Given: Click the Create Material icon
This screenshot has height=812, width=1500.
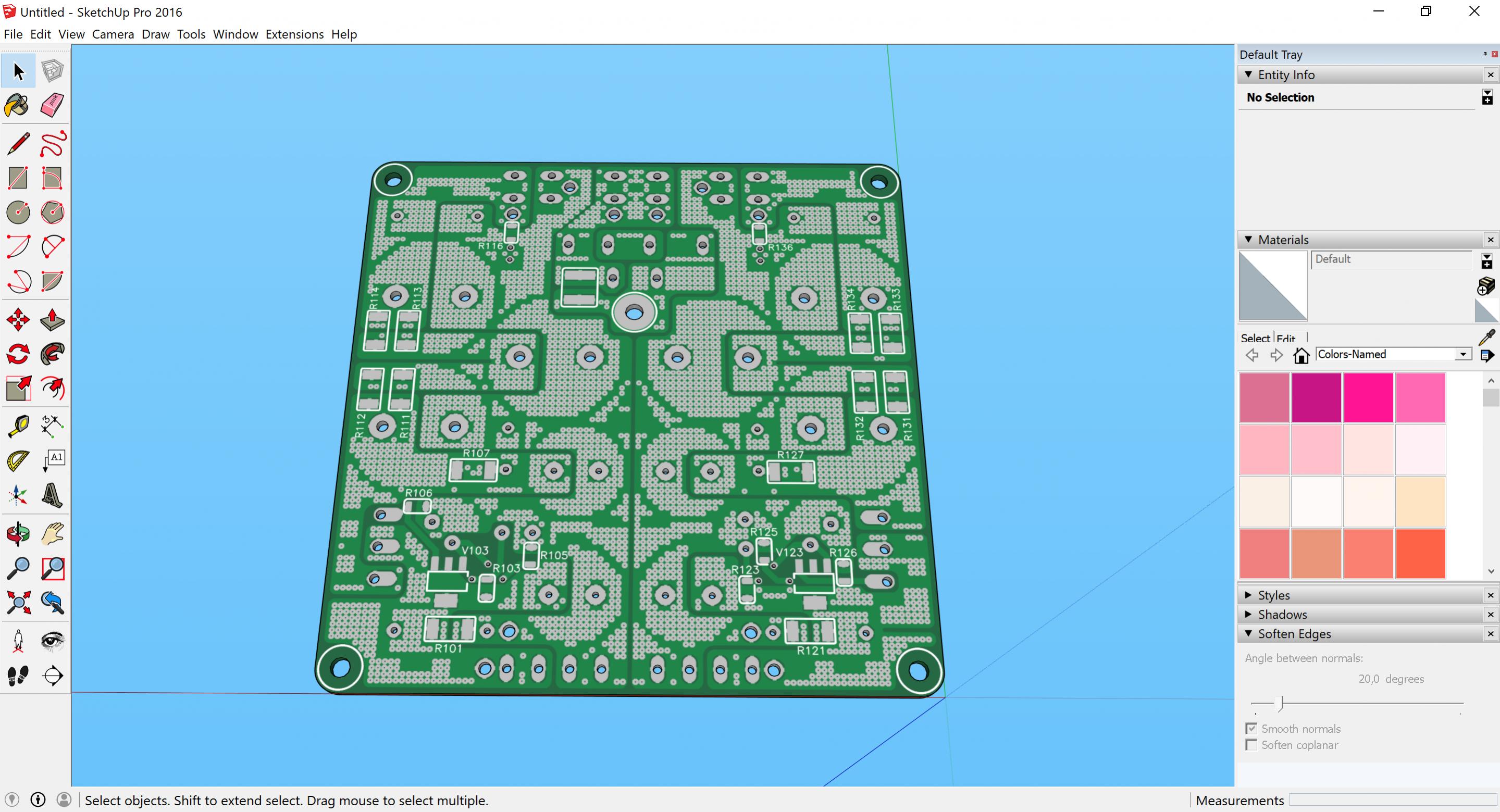Looking at the screenshot, I should click(1486, 286).
